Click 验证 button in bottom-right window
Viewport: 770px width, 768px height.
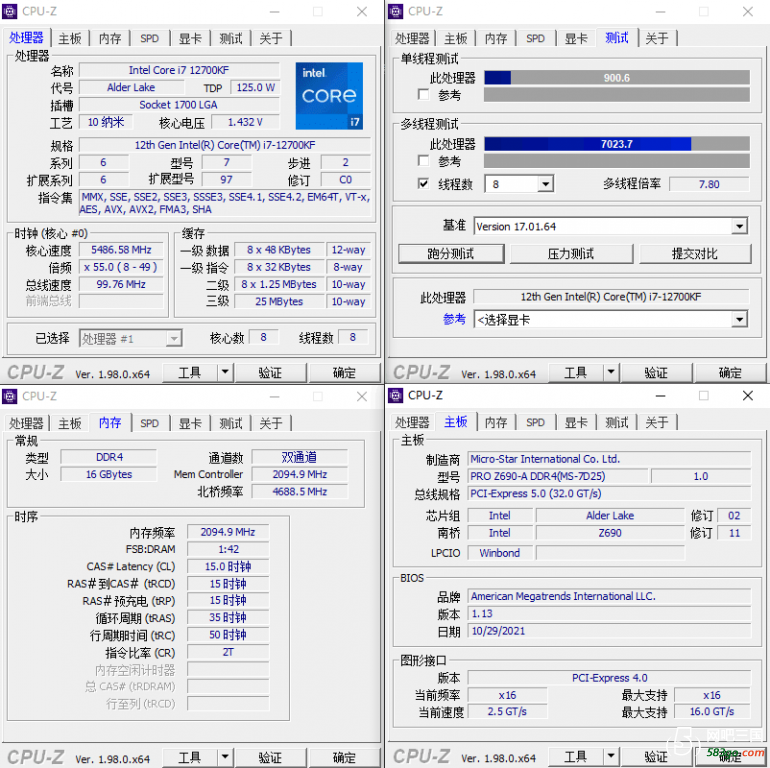click(x=657, y=757)
